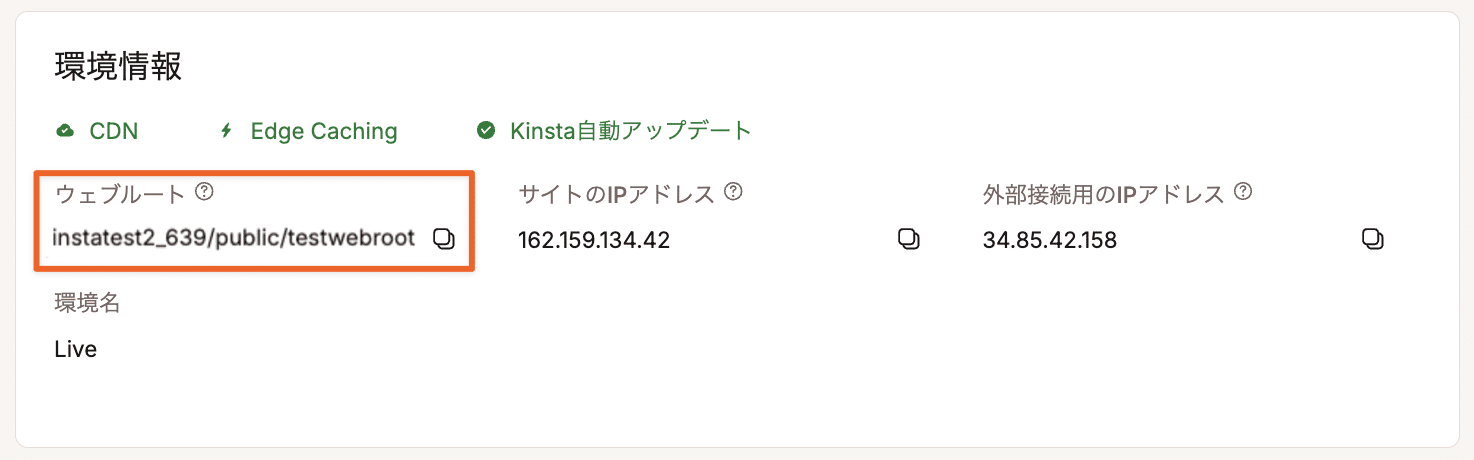Click the CDN cloud icon
This screenshot has width=1474, height=460.
[65, 131]
